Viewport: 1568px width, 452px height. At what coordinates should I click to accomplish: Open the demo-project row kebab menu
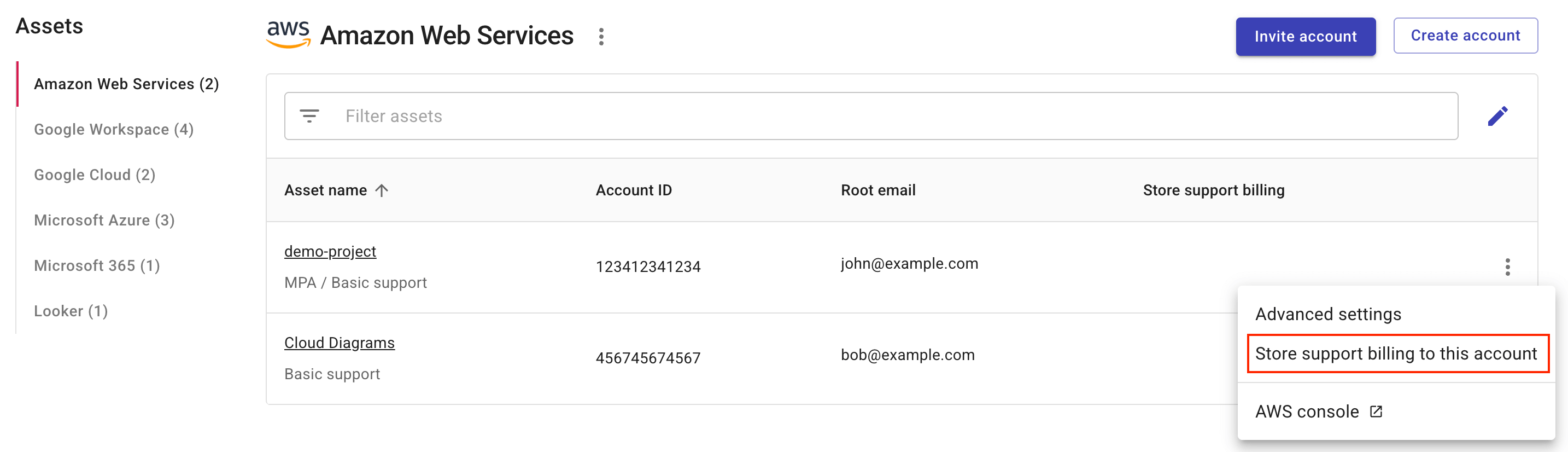[x=1507, y=267]
